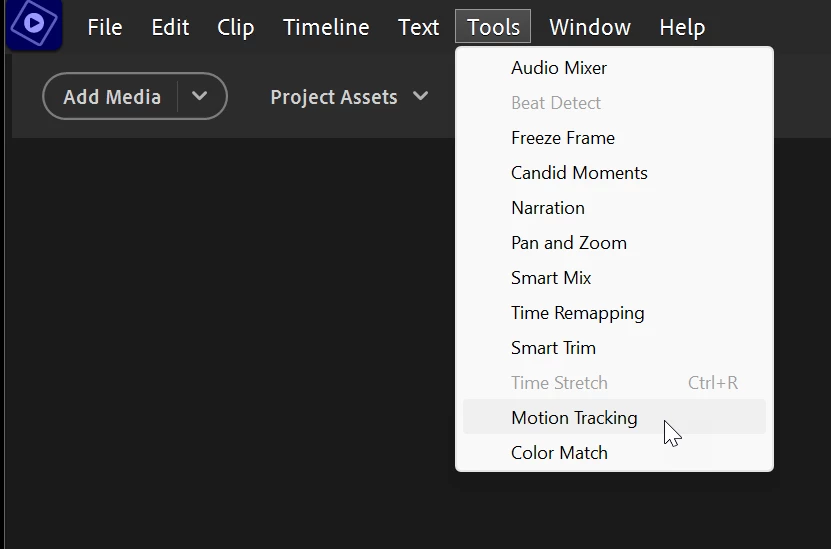
Task: Open the Help menu
Action: pos(682,27)
